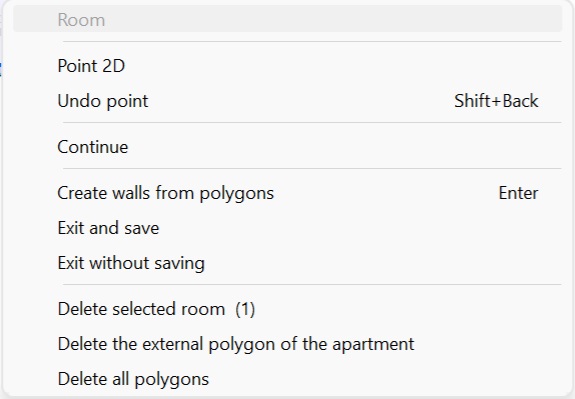Save and leave via Exit and save
The height and width of the screenshot is (399, 575).
288,228
